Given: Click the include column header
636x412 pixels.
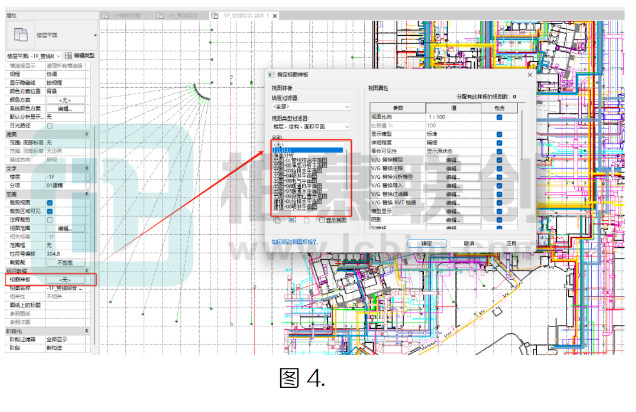Looking at the screenshot, I should coord(499,108).
